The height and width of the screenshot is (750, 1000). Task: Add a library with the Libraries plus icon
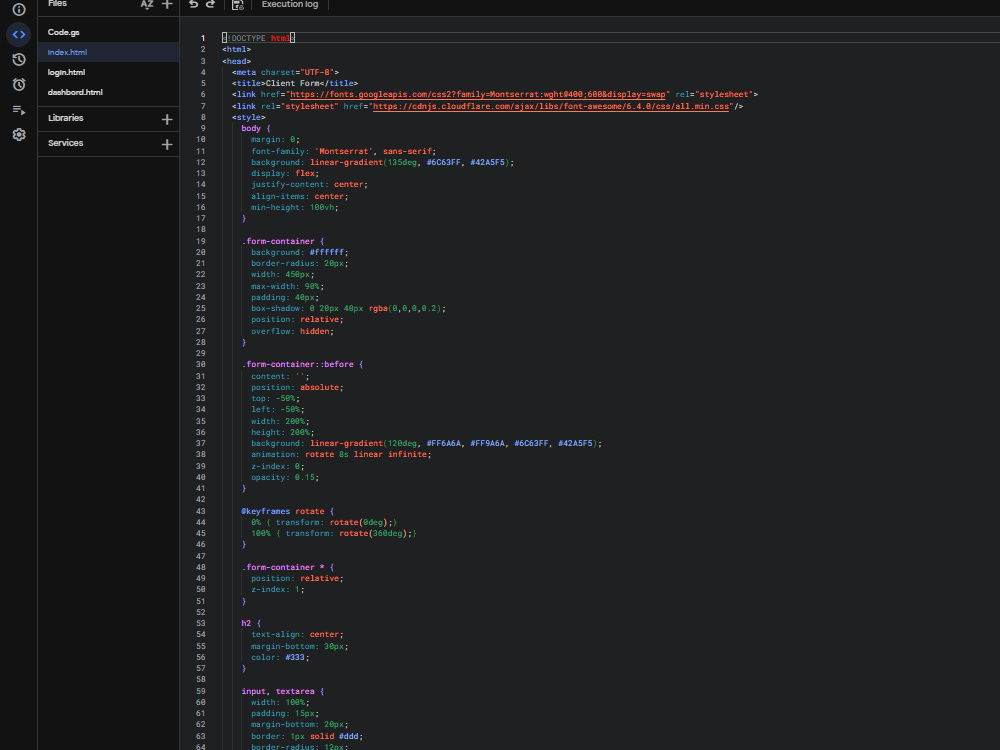pyautogui.click(x=167, y=119)
